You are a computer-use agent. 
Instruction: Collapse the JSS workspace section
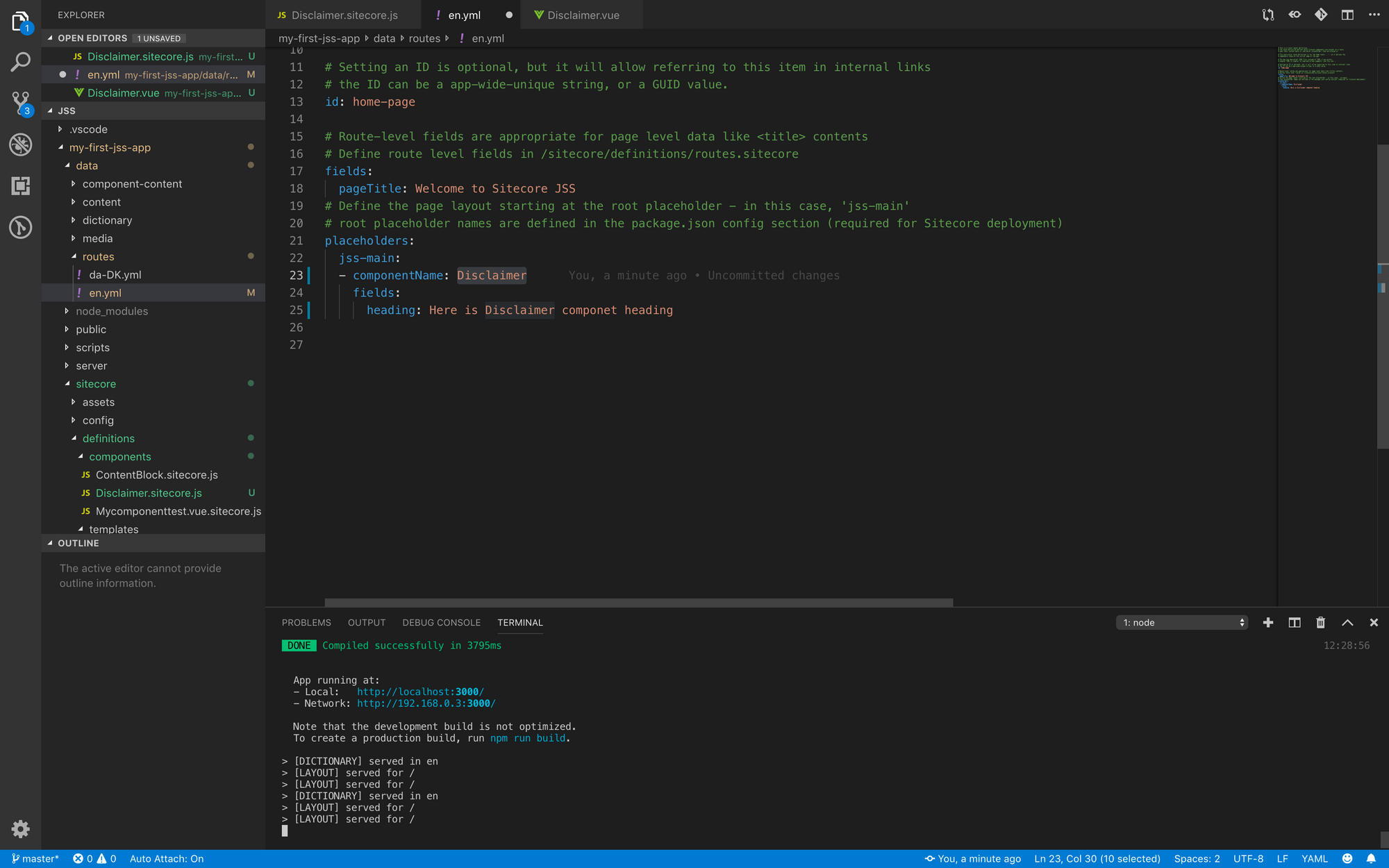(x=153, y=110)
